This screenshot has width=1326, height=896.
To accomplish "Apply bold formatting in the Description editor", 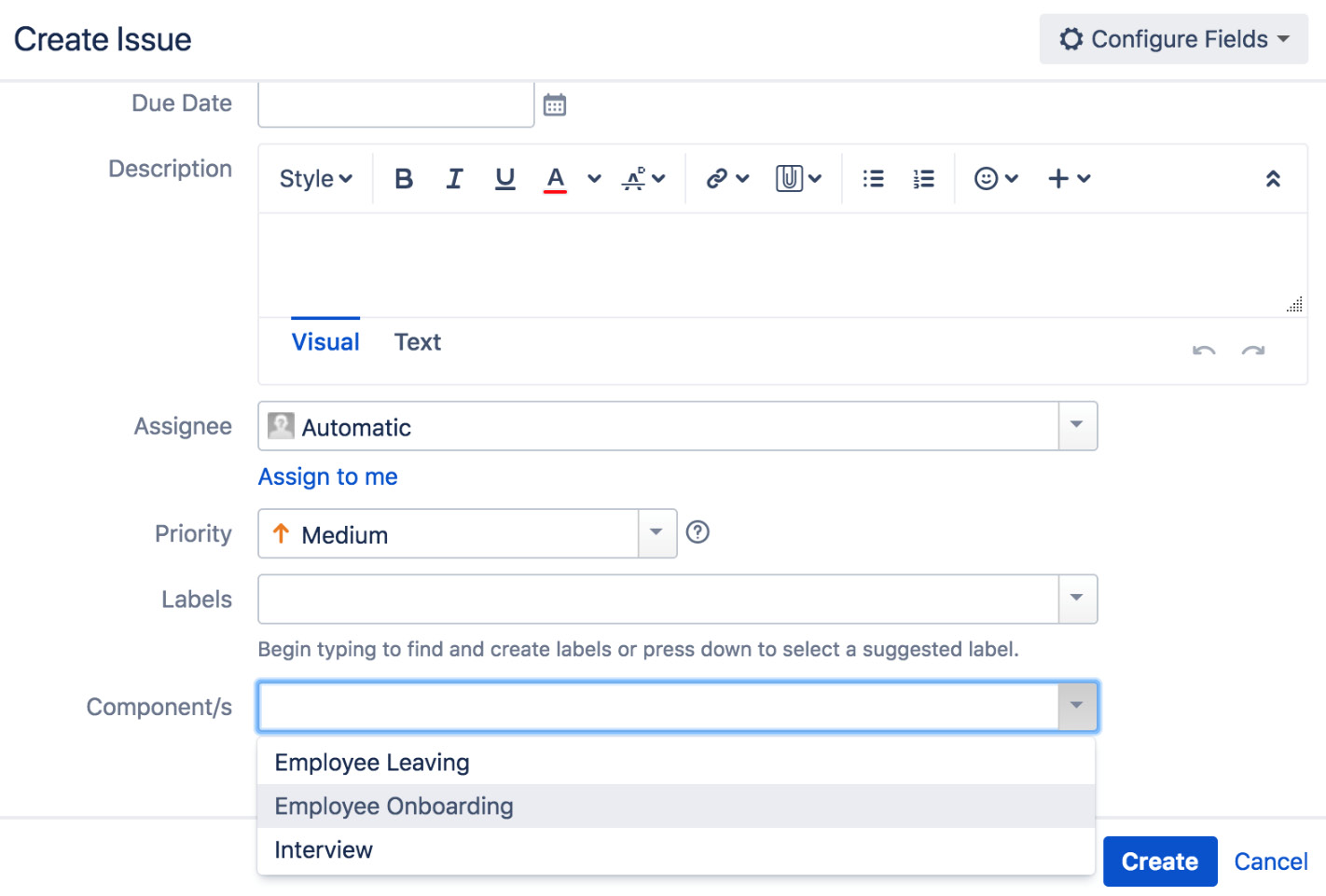I will tap(403, 178).
